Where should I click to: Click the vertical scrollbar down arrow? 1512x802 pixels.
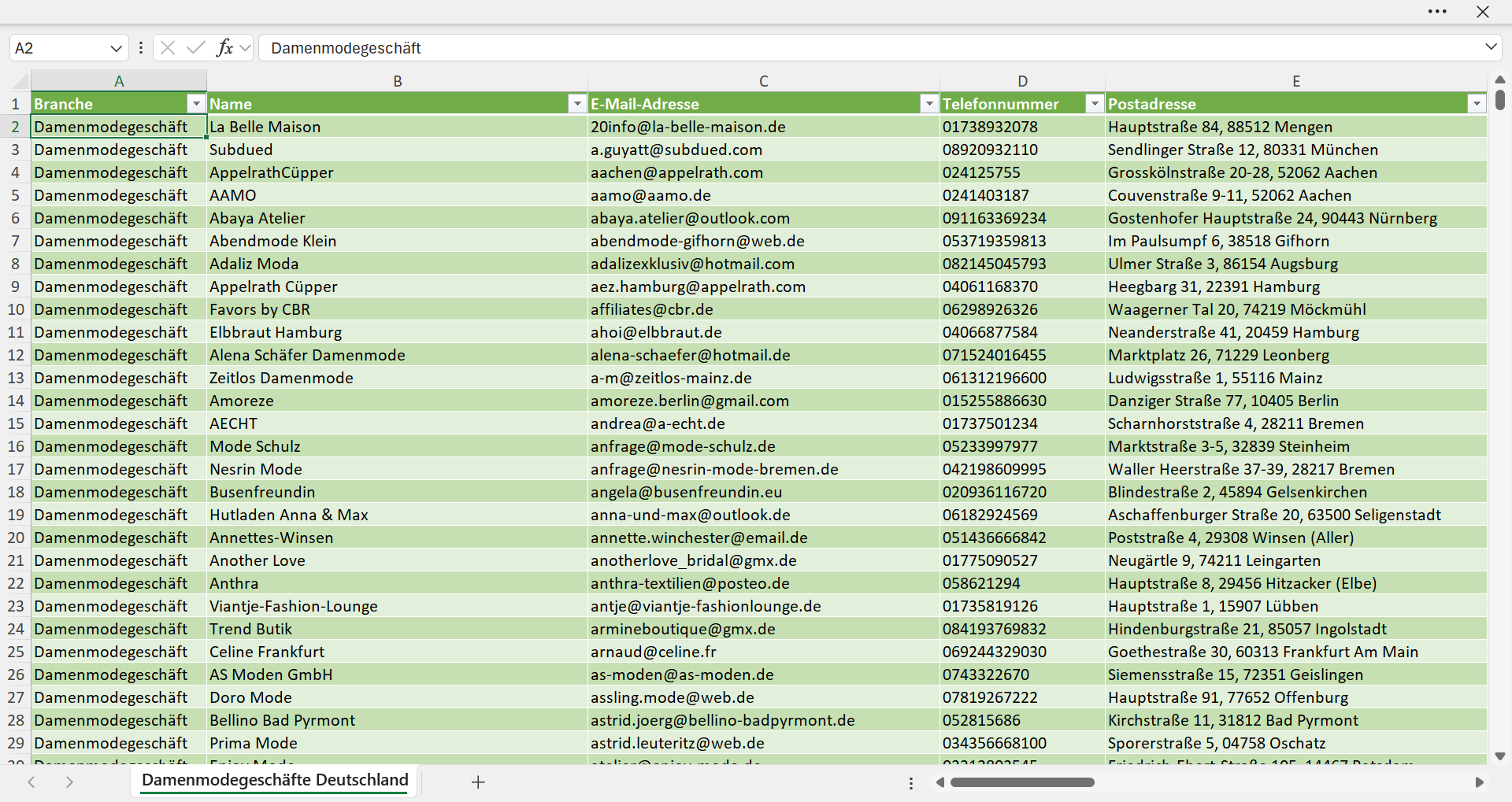1500,756
